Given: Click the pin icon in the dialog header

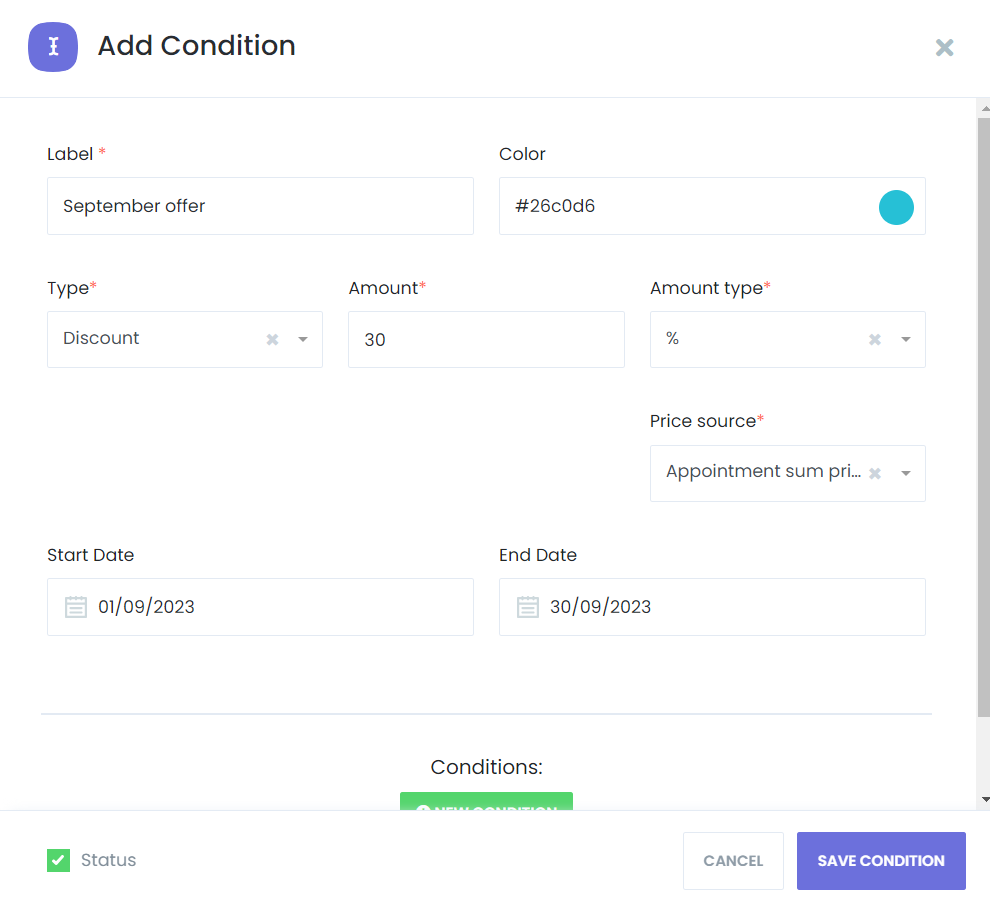Looking at the screenshot, I should [x=52, y=46].
